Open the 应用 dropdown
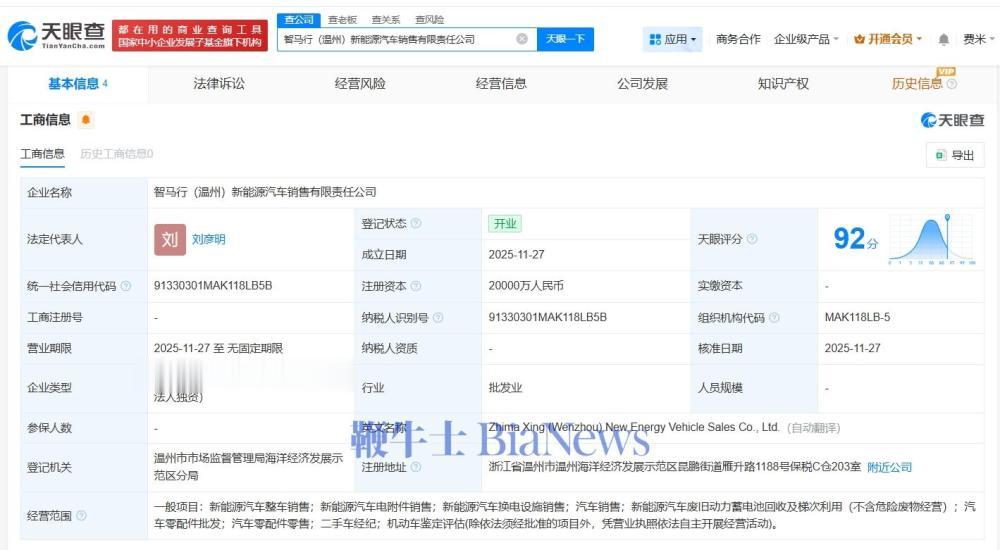This screenshot has height=550, width=1000. (x=672, y=40)
